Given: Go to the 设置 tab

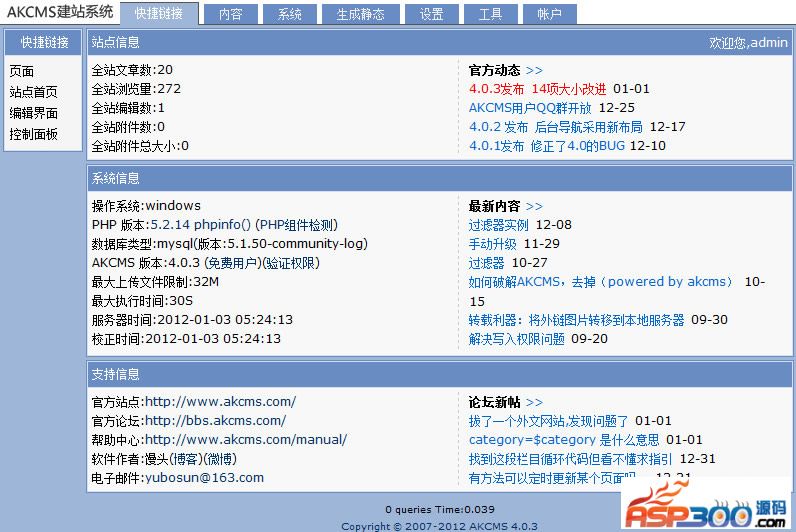Looking at the screenshot, I should [432, 14].
